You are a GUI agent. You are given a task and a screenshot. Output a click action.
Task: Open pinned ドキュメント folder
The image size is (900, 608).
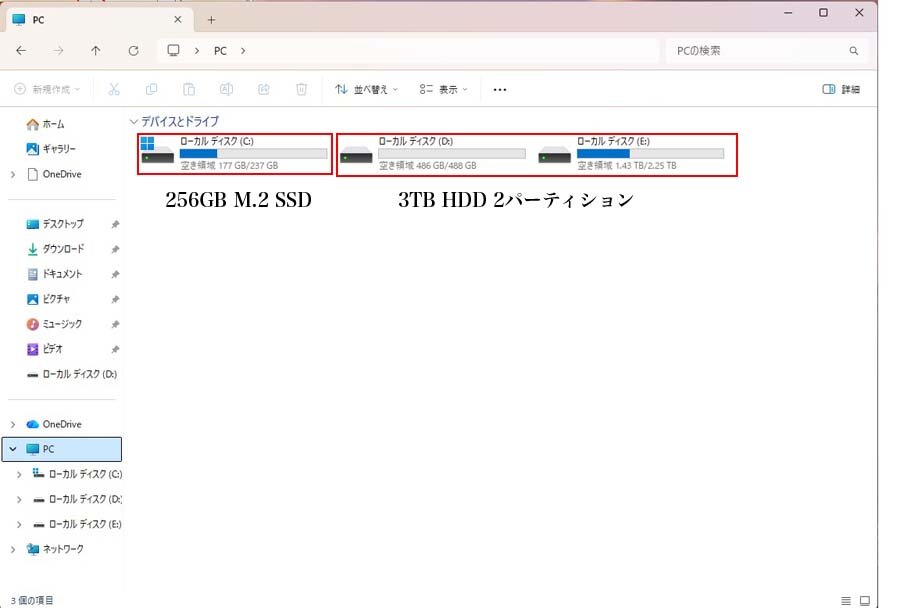point(55,274)
